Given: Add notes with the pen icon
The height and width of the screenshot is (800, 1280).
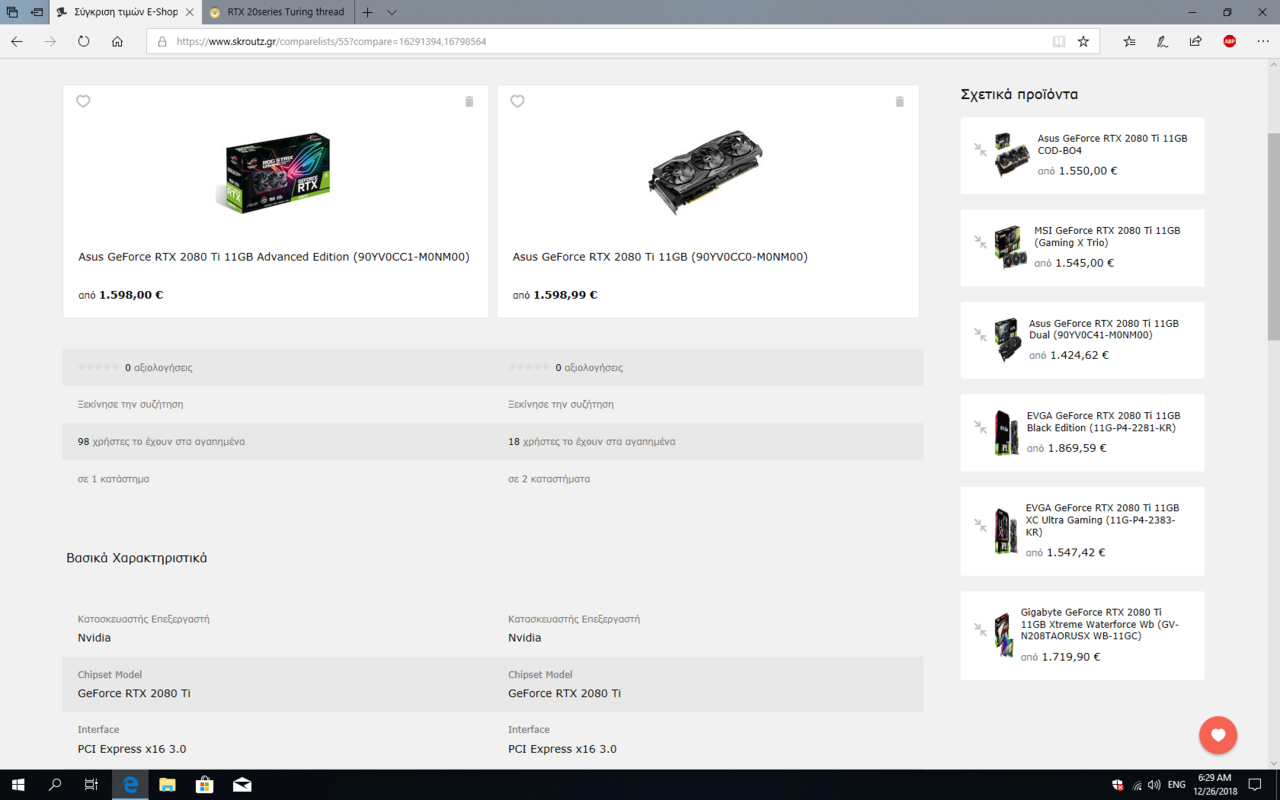Looking at the screenshot, I should point(1162,42).
